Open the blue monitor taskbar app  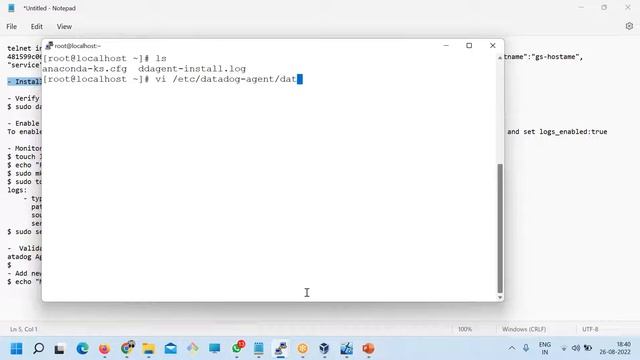tap(215, 349)
